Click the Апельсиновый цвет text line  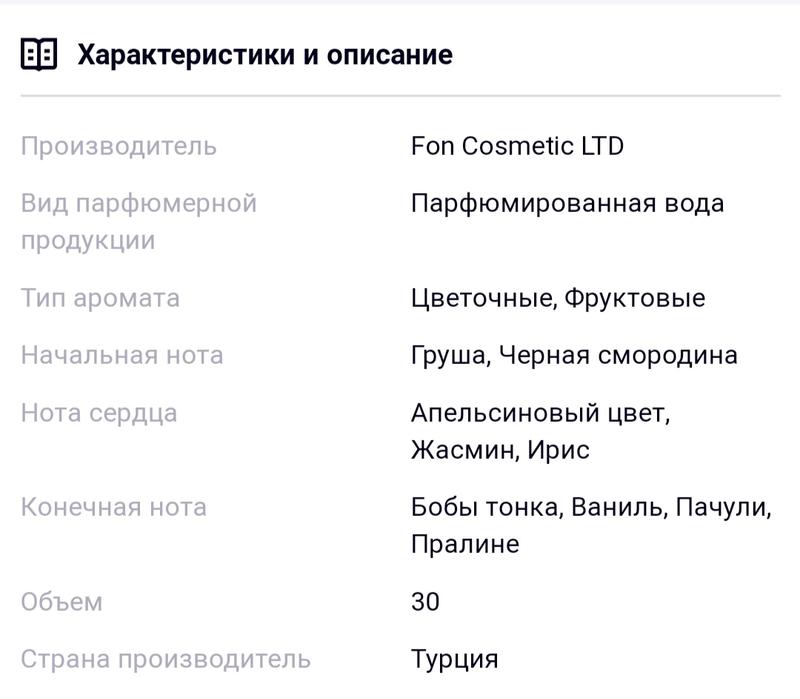tap(540, 412)
